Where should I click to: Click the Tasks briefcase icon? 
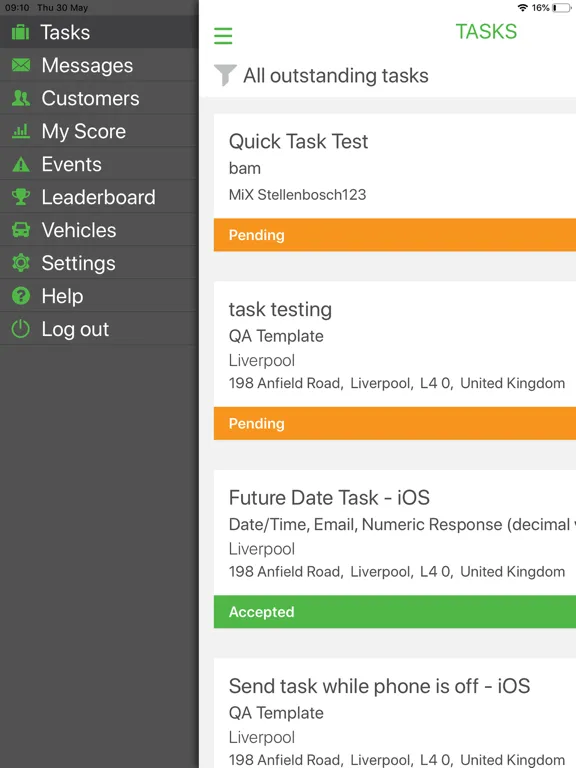(20, 32)
